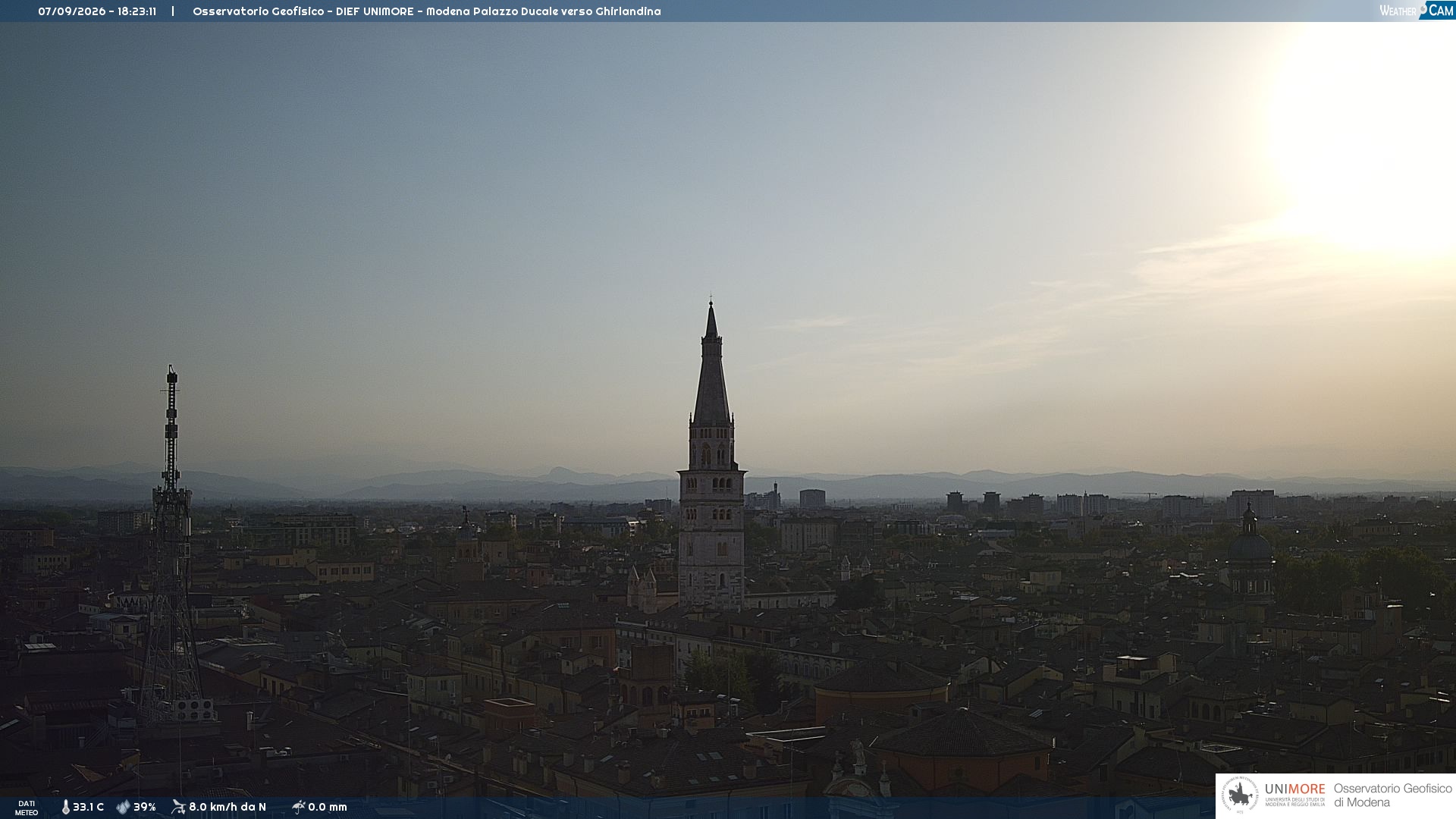This screenshot has width=1456, height=819.
Task: Click the 33.1 C temperature reading
Action: click(88, 807)
